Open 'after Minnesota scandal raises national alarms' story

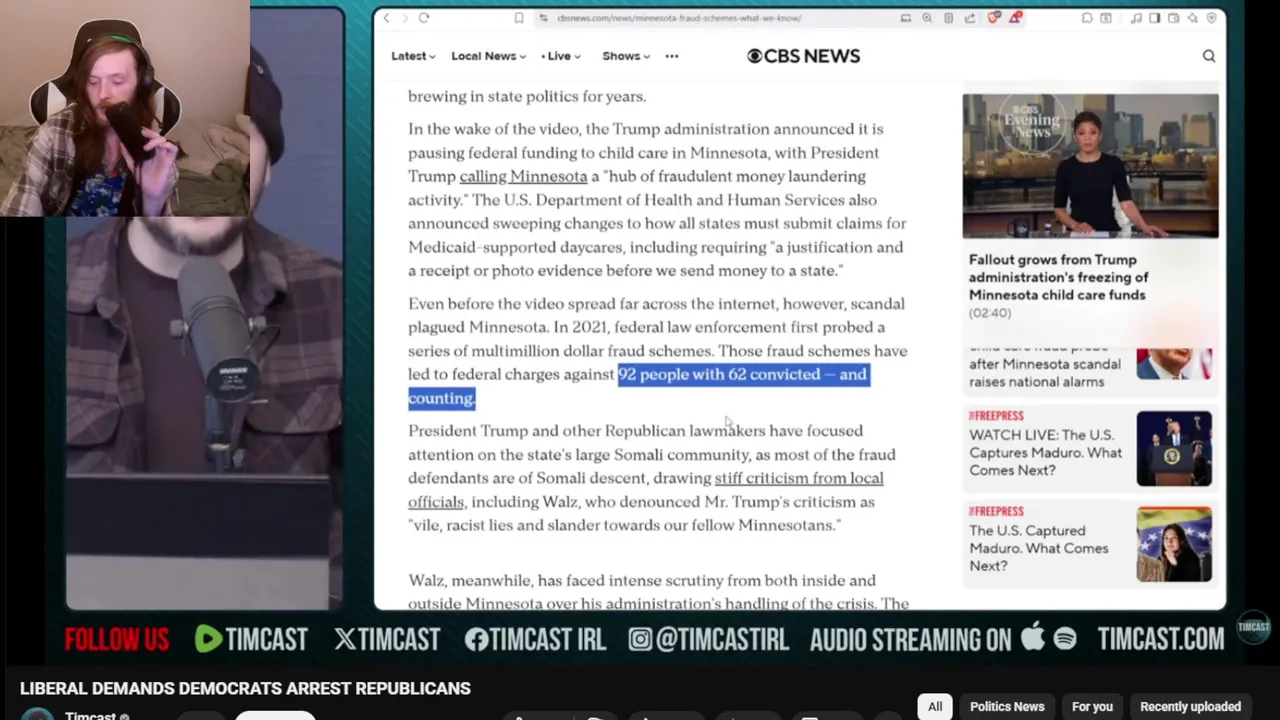pyautogui.click(x=1044, y=372)
